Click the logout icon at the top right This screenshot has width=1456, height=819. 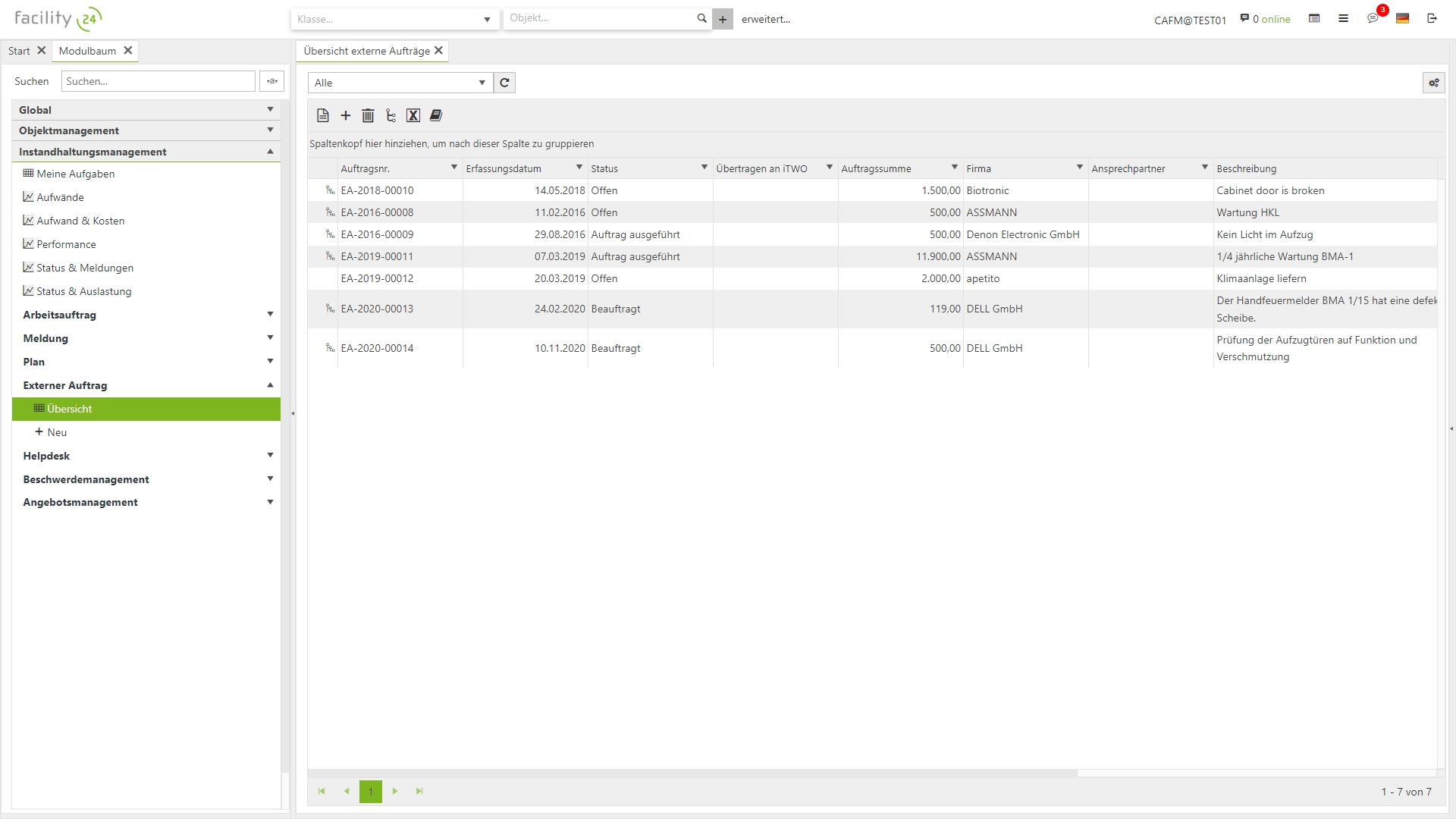coord(1432,18)
